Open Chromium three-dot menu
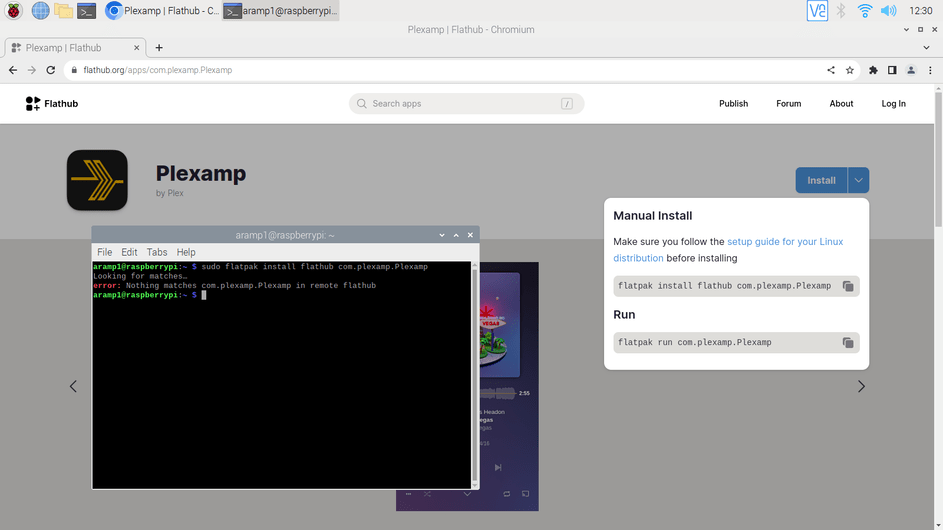 pos(930,70)
